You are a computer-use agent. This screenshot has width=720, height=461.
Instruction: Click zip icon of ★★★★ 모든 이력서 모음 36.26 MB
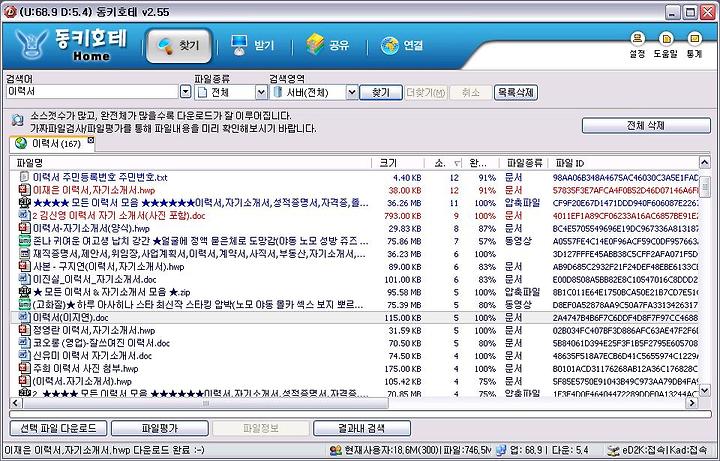[x=24, y=202]
